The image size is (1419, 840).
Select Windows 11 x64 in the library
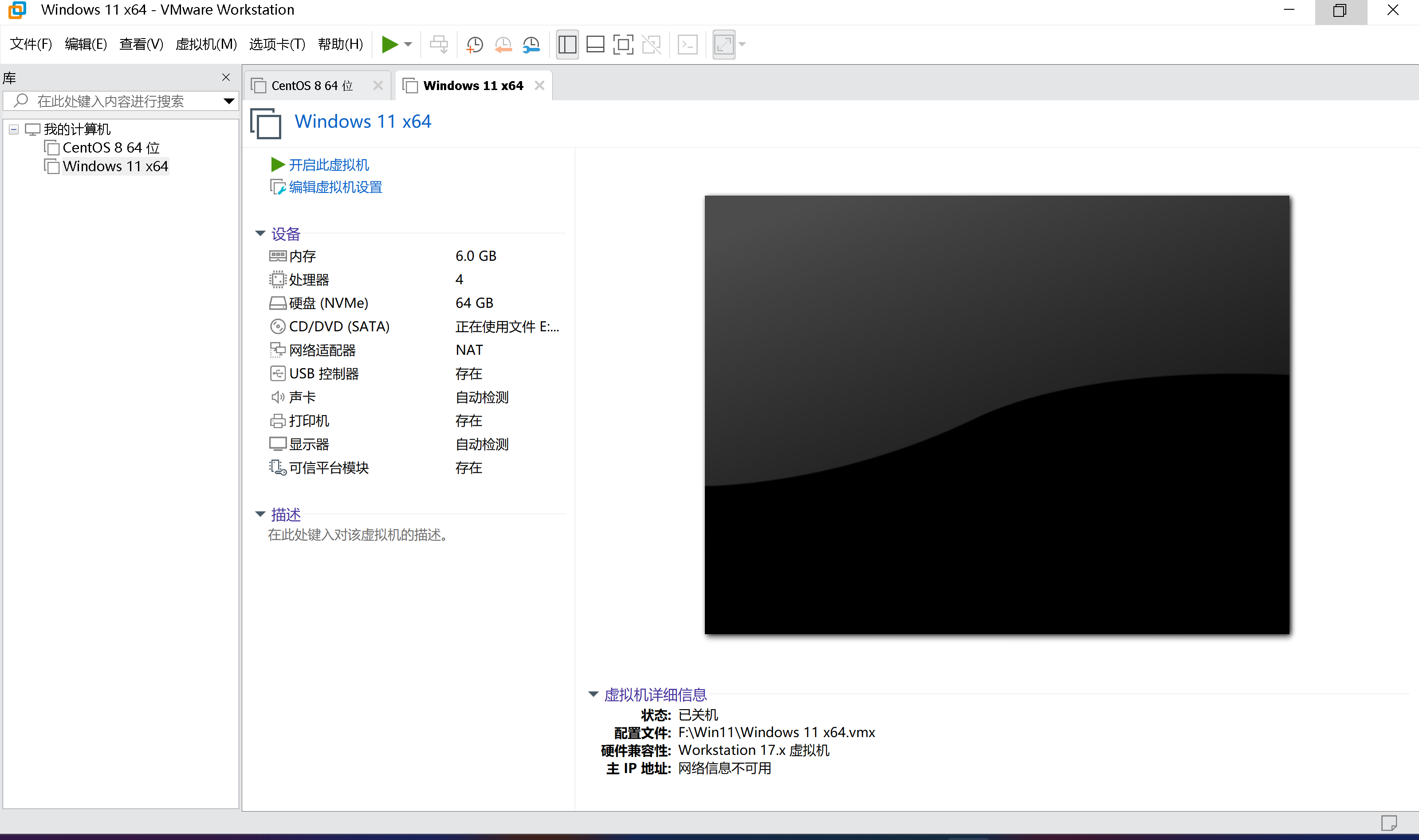(115, 166)
